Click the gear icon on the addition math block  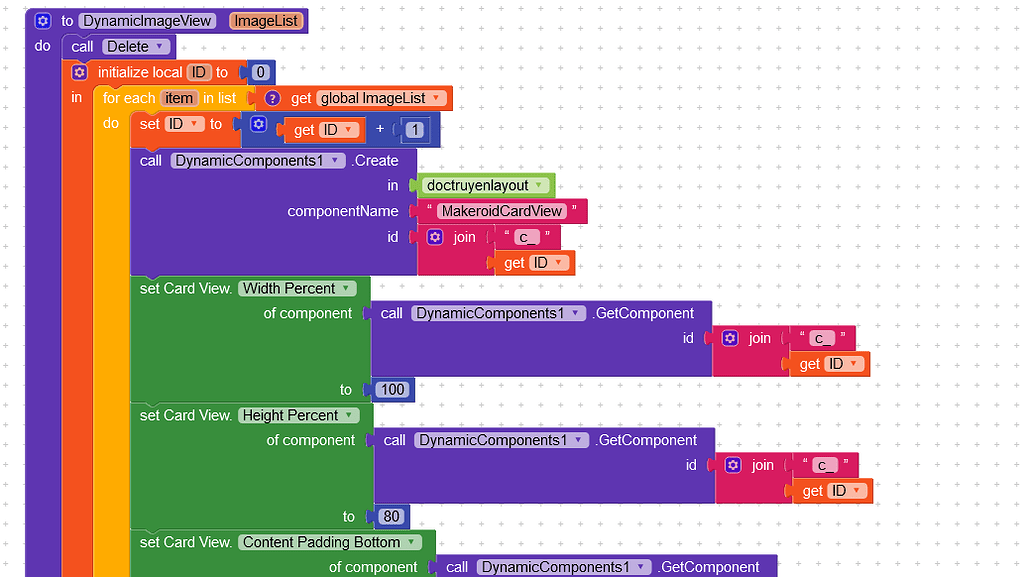point(260,124)
